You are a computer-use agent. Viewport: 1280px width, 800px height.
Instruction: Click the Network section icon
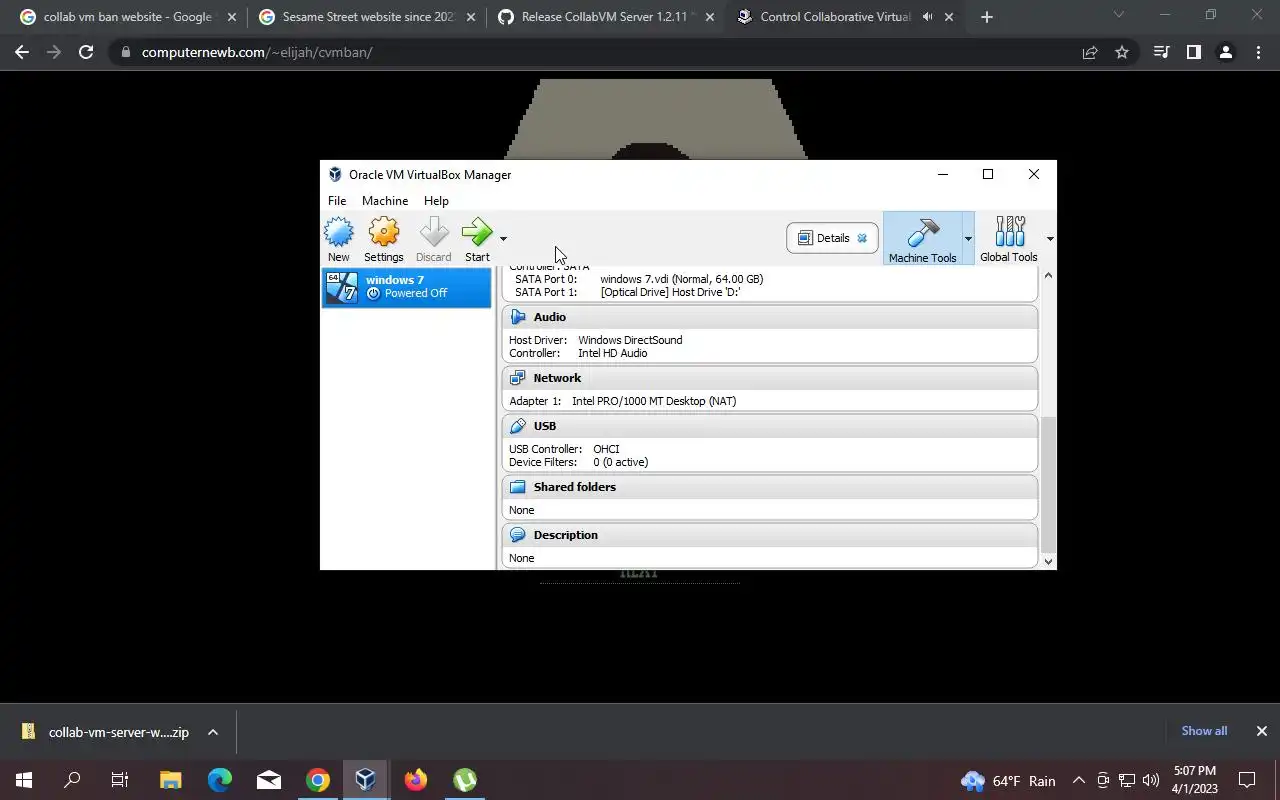[517, 378]
